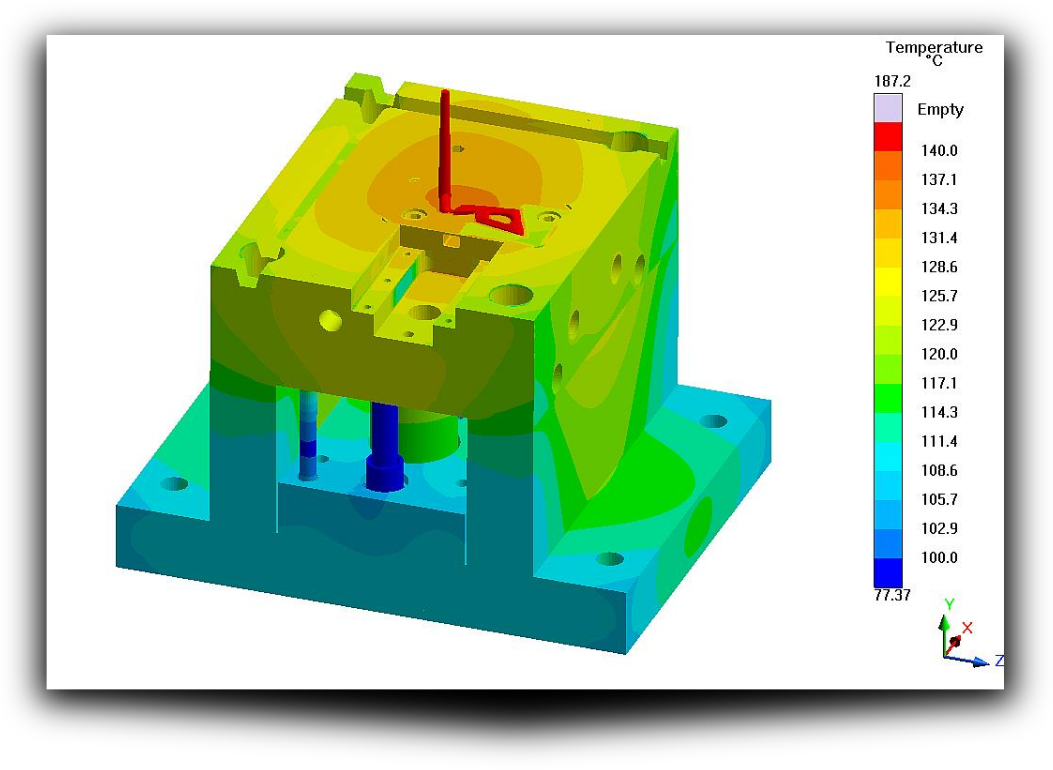
Task: Click the Temperature legend title
Action: 933,48
